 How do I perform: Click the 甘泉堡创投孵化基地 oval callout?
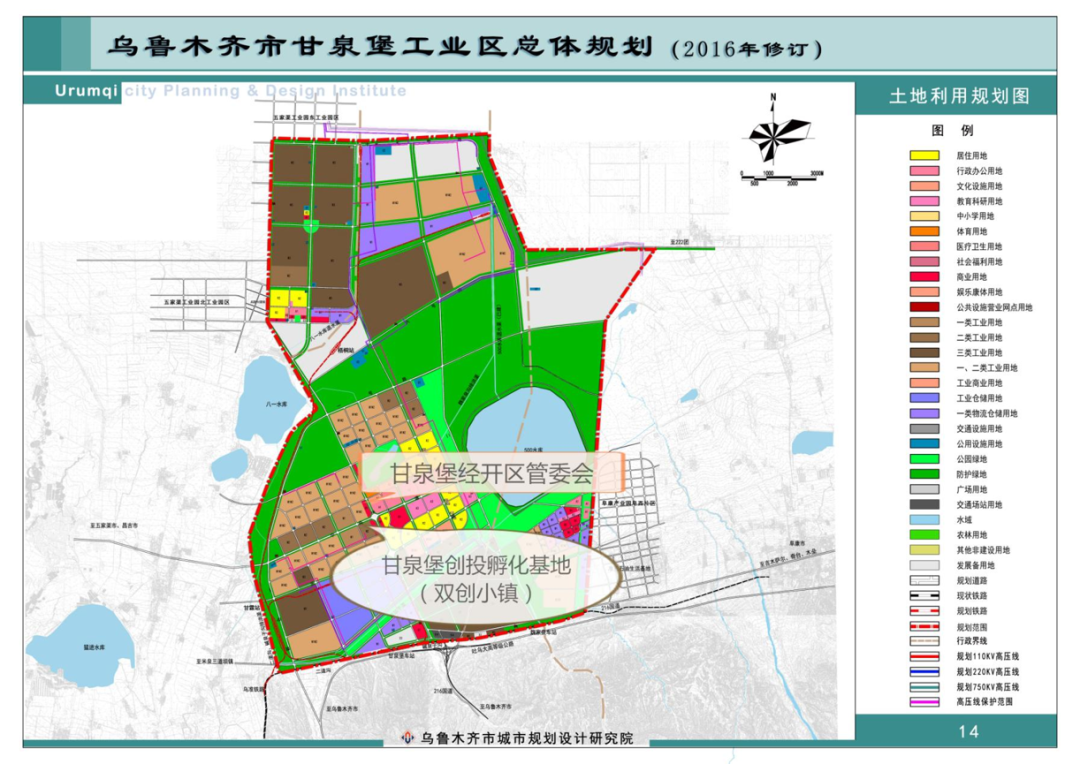click(x=476, y=579)
